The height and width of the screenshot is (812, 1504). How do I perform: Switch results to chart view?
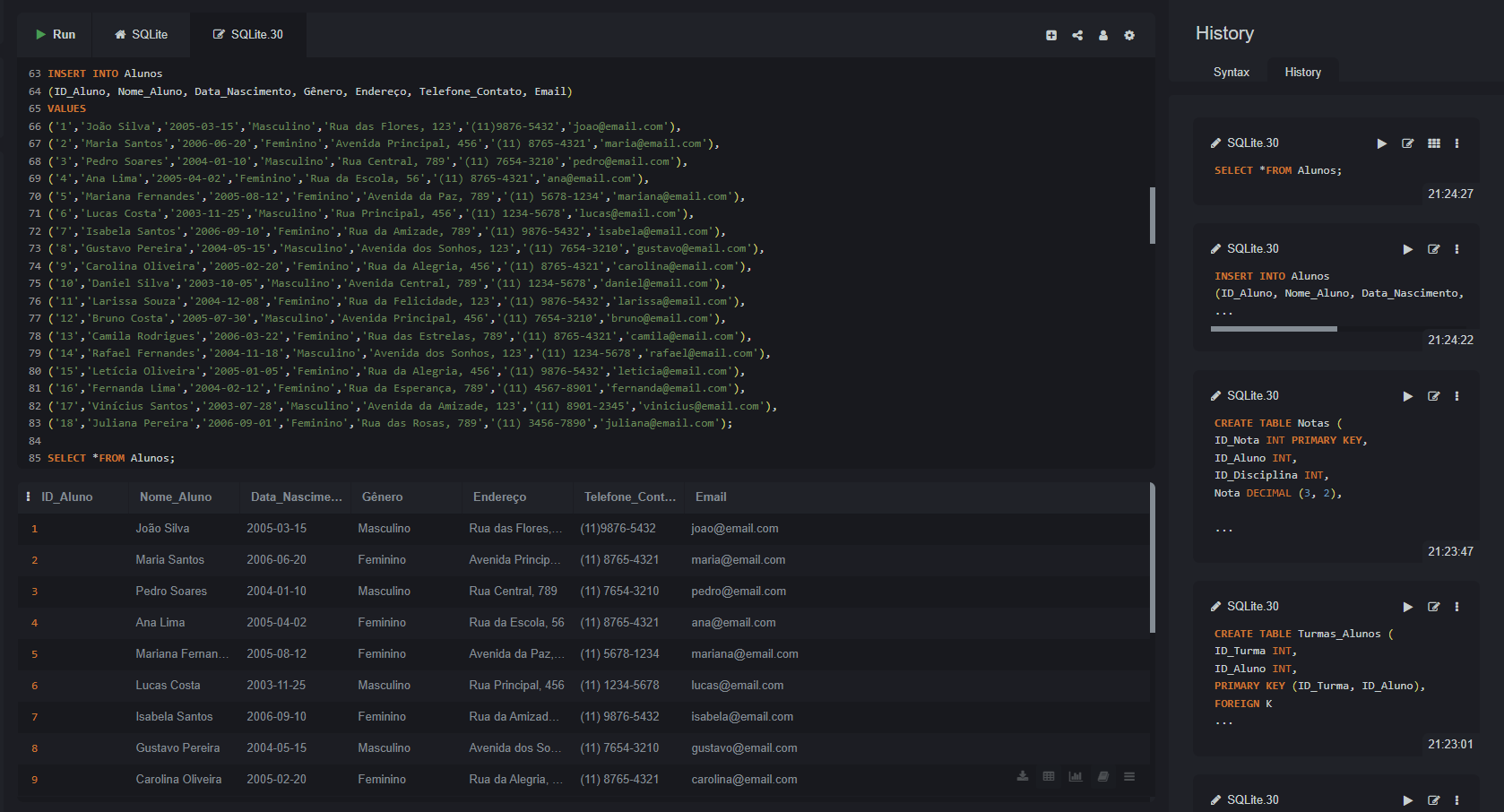[x=1076, y=776]
